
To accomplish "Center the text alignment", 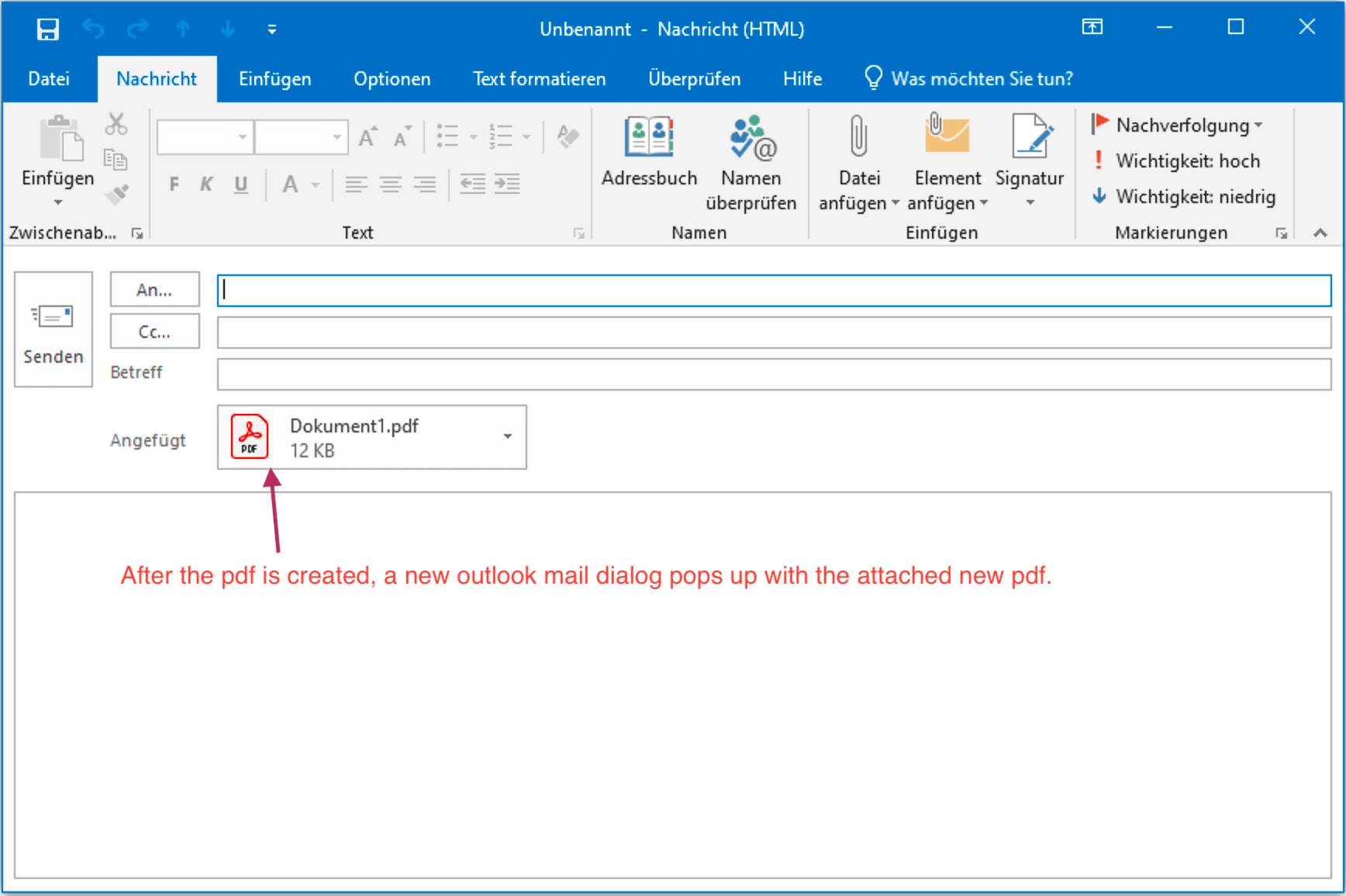I will coord(391,184).
